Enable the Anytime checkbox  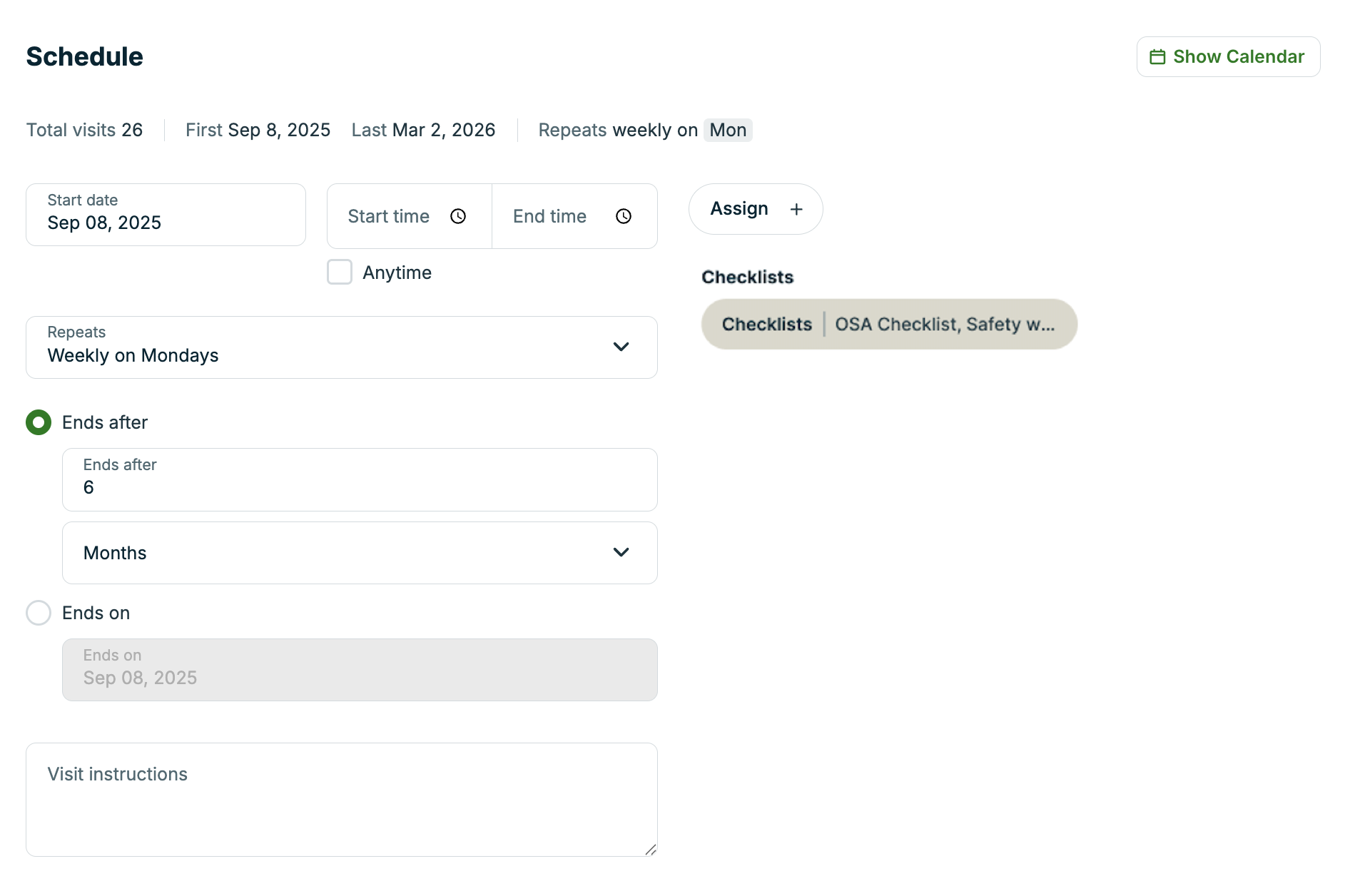[339, 272]
